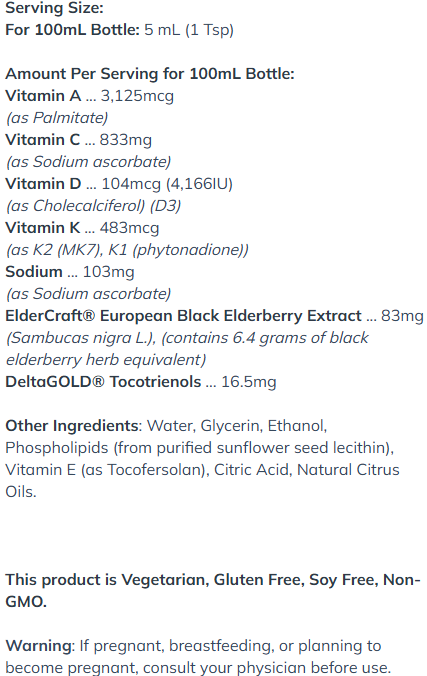427x676 pixels.
Task: Click the 'Sodium' label
Action: (x=34, y=272)
